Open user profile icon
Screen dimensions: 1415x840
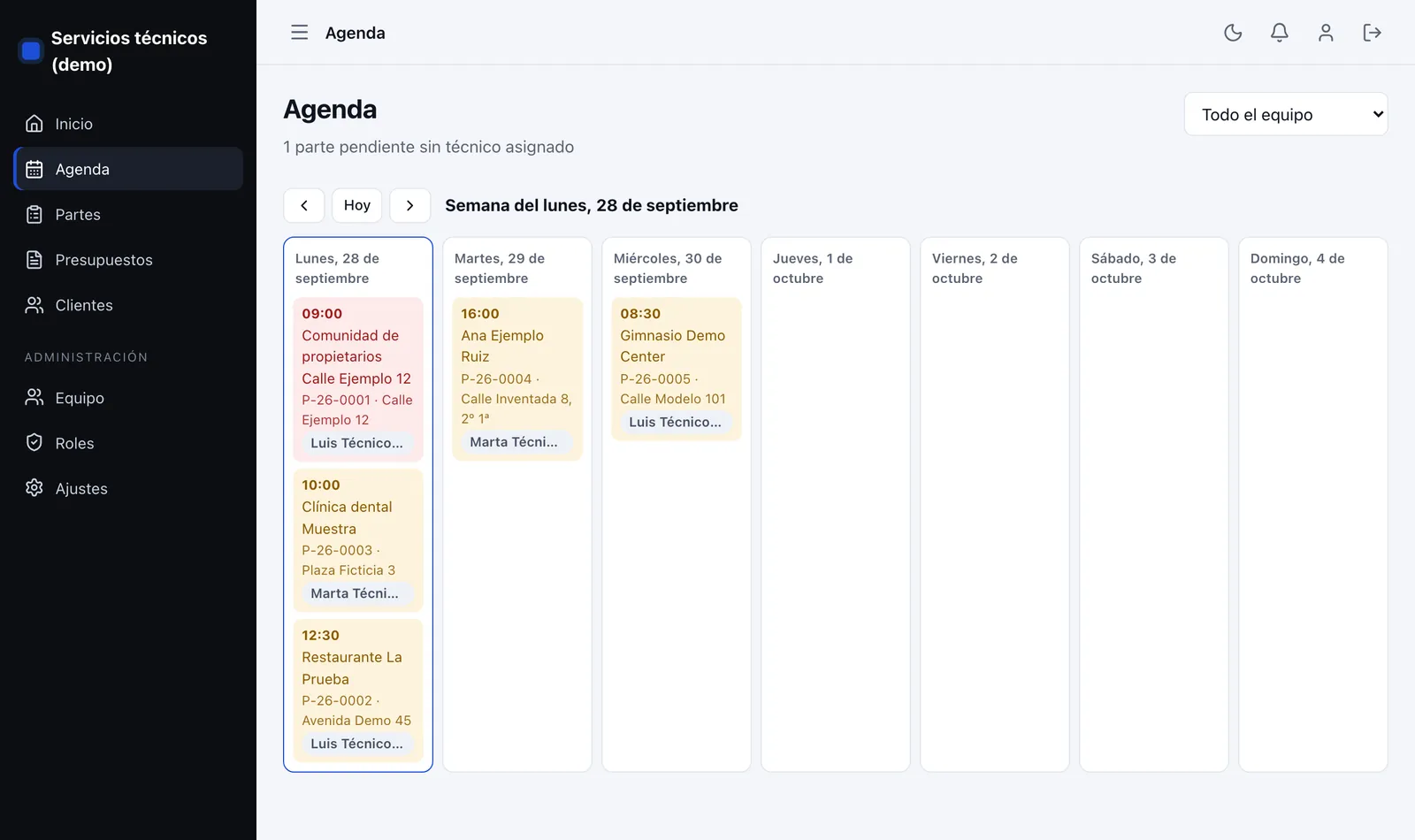(1326, 33)
